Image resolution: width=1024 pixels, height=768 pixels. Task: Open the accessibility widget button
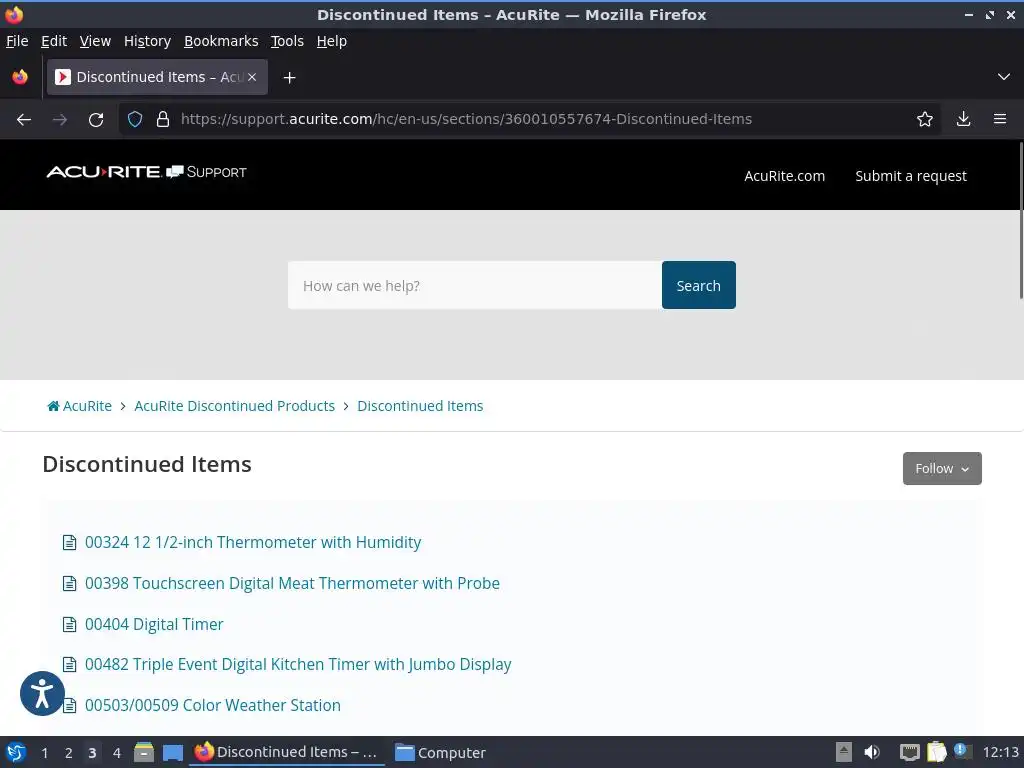coord(42,694)
